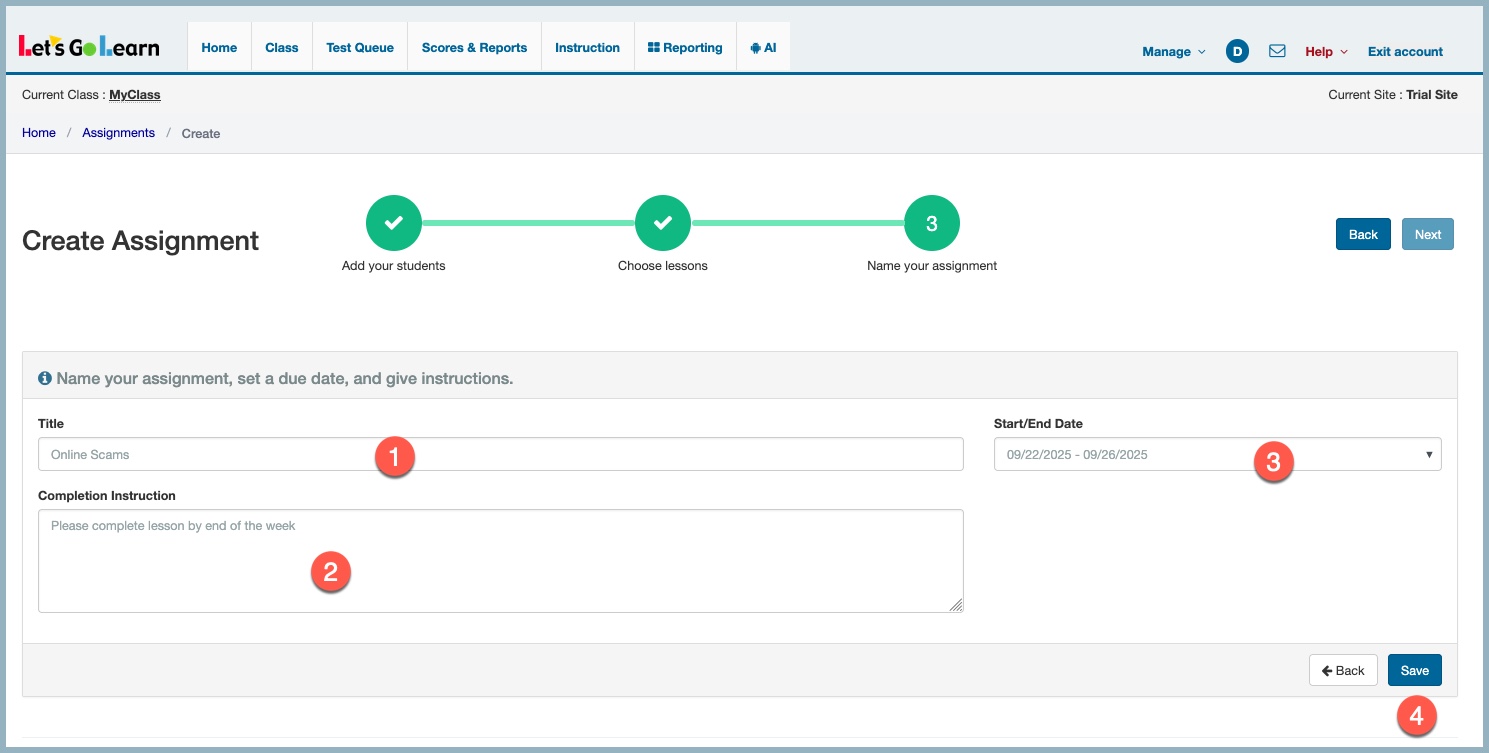Click the bottom Back button with arrow
The image size is (1489, 753).
(1342, 670)
